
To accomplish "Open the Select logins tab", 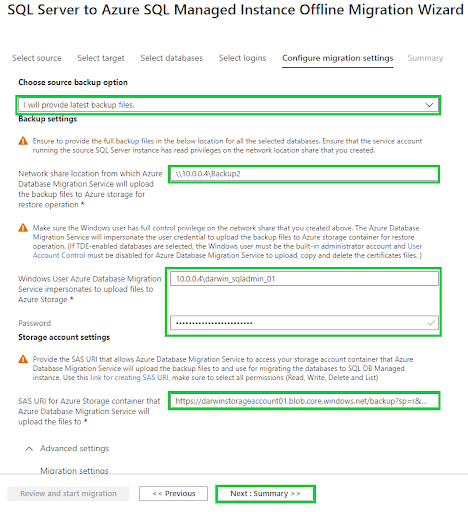I will pyautogui.click(x=242, y=58).
